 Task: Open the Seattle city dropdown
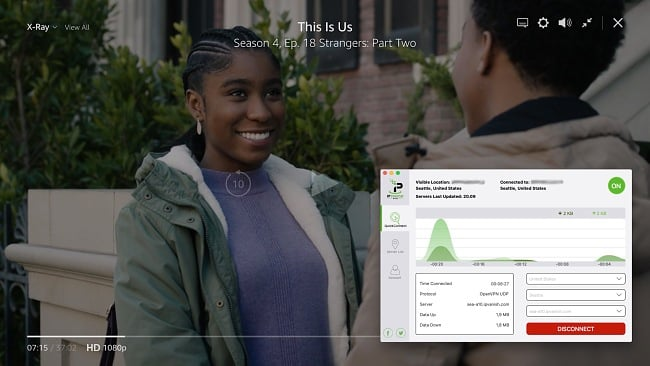click(x=576, y=295)
